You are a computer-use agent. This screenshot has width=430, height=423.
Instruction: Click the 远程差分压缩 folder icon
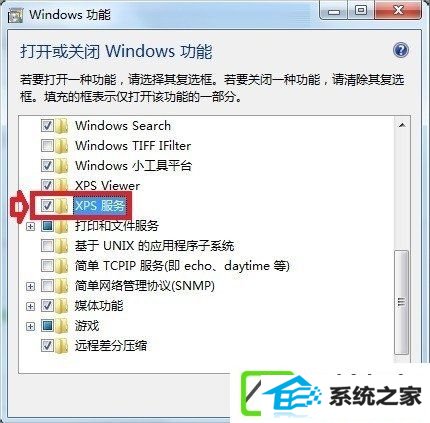click(x=61, y=346)
